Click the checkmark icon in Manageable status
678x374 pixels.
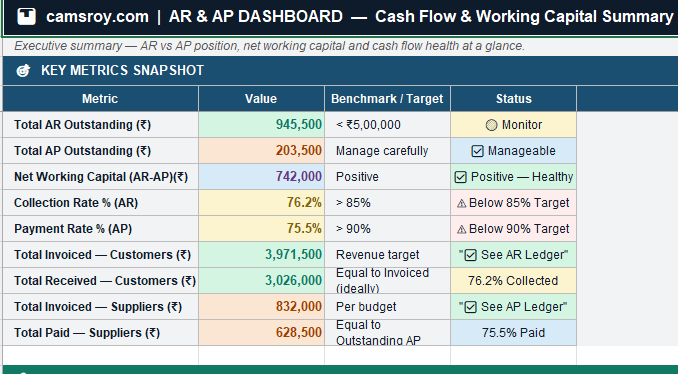click(x=477, y=151)
